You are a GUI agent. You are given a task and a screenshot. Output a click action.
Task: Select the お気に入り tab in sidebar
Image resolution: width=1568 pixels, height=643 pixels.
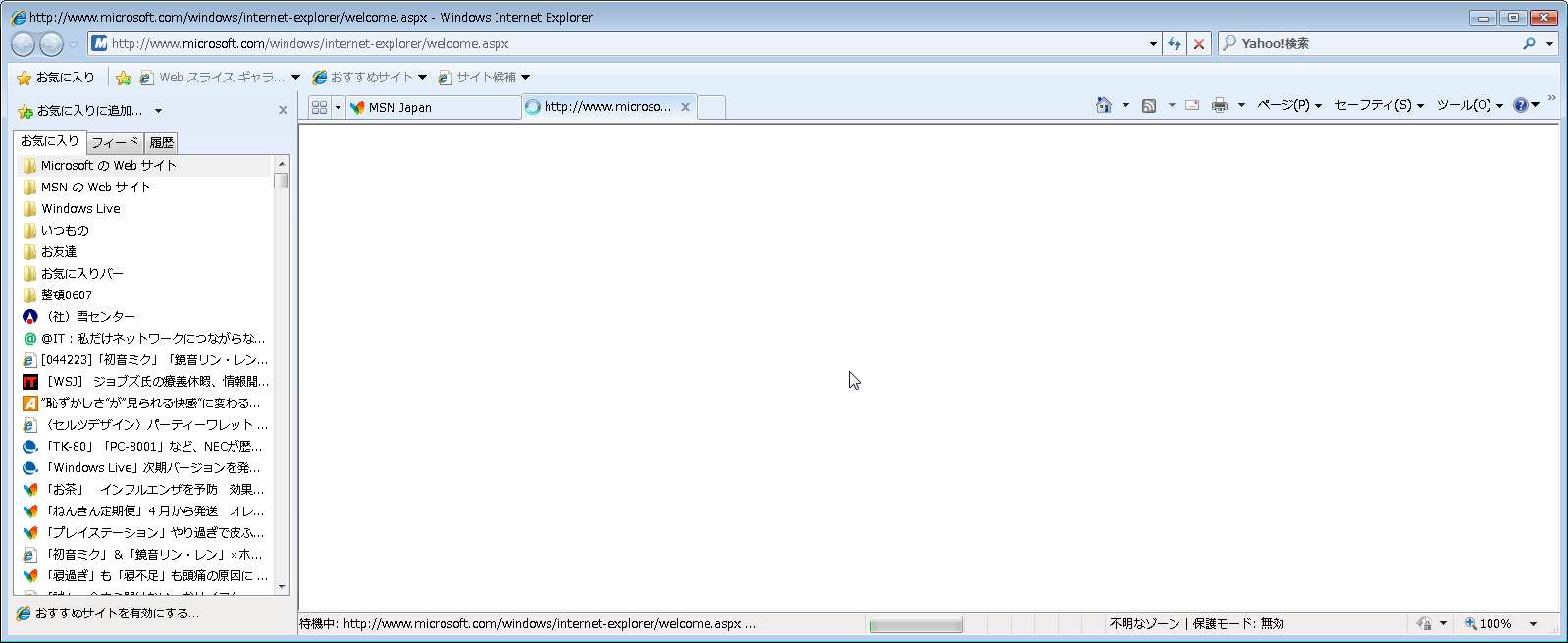tap(50, 141)
